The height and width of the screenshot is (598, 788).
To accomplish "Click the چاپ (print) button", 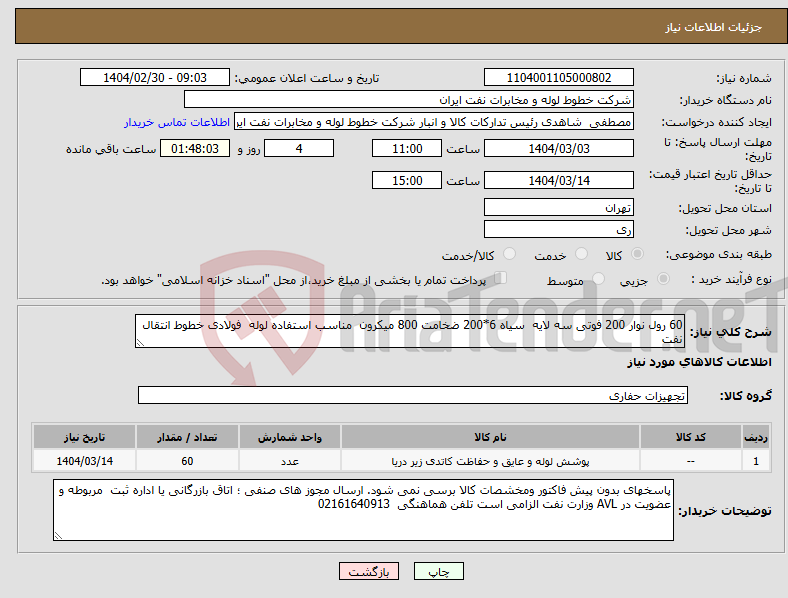I will tap(438, 571).
